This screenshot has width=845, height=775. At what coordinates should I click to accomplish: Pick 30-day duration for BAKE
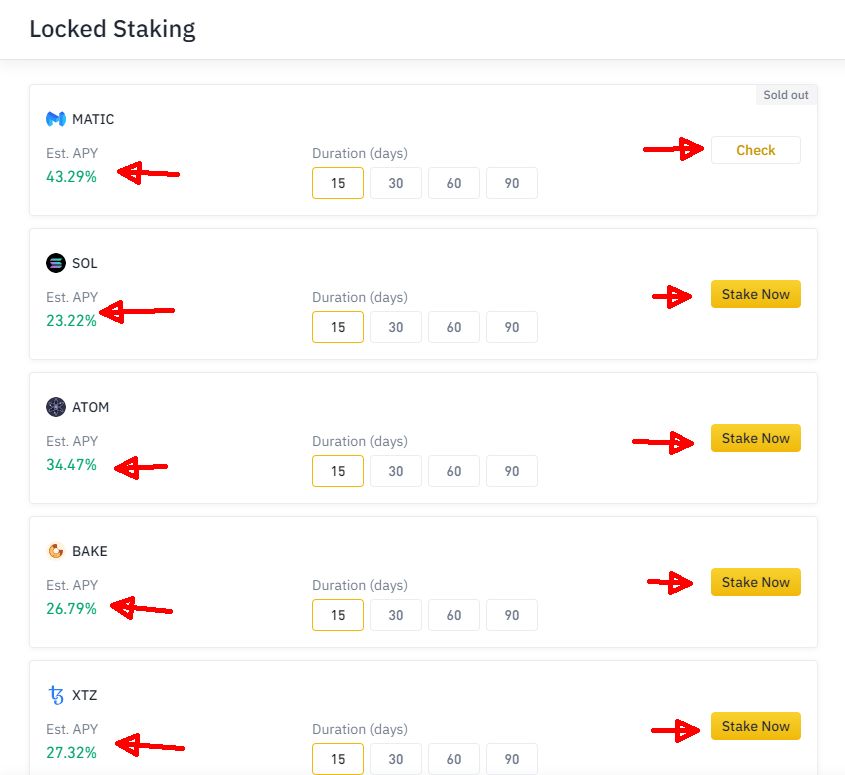(396, 615)
